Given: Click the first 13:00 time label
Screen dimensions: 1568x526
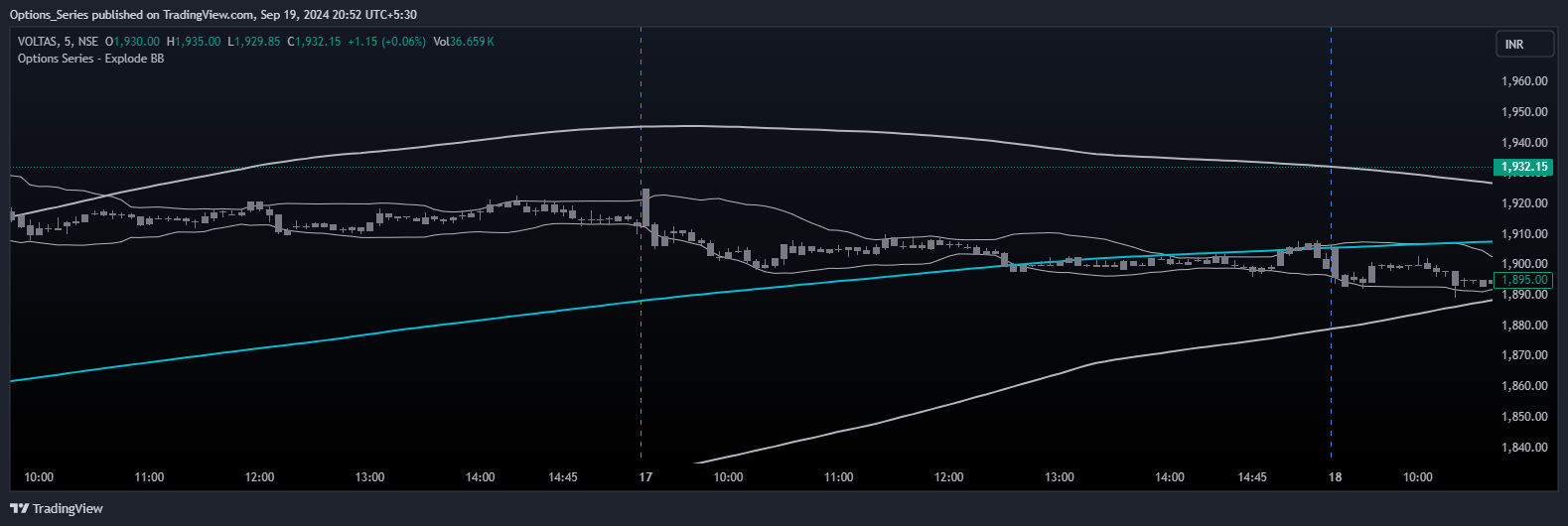Looking at the screenshot, I should pos(369,477).
